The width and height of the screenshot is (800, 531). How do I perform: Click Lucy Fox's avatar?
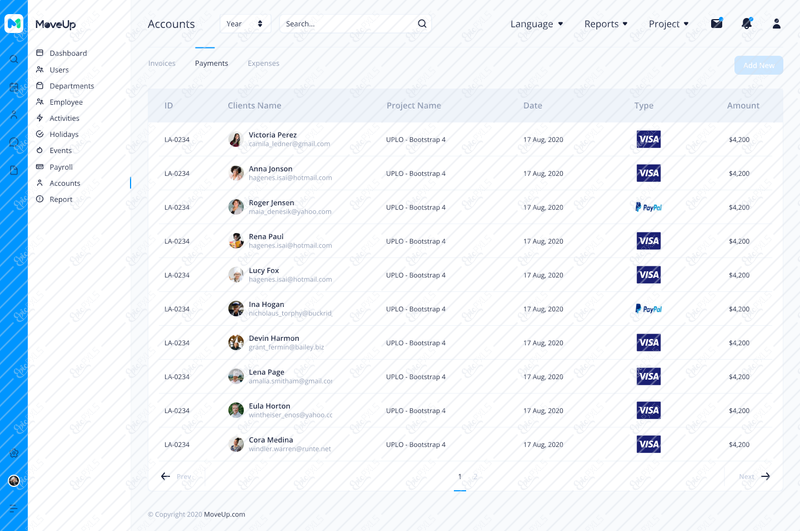tap(236, 274)
